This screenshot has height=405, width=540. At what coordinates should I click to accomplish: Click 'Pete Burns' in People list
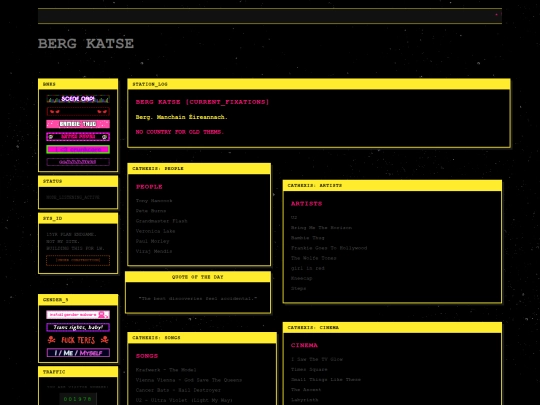coord(151,211)
